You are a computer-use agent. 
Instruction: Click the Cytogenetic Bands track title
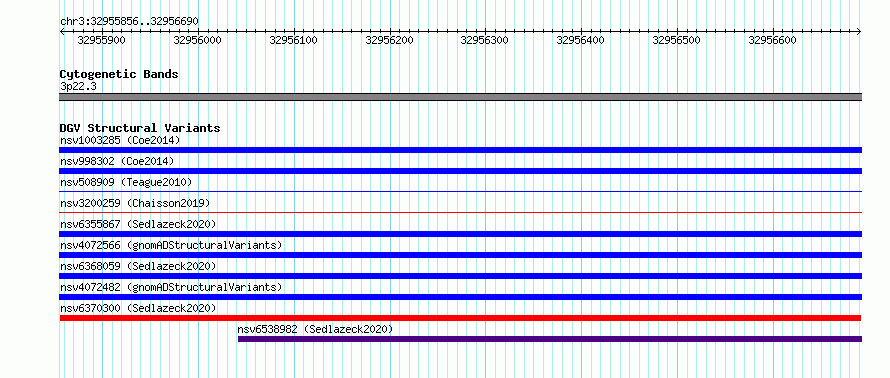[x=119, y=74]
